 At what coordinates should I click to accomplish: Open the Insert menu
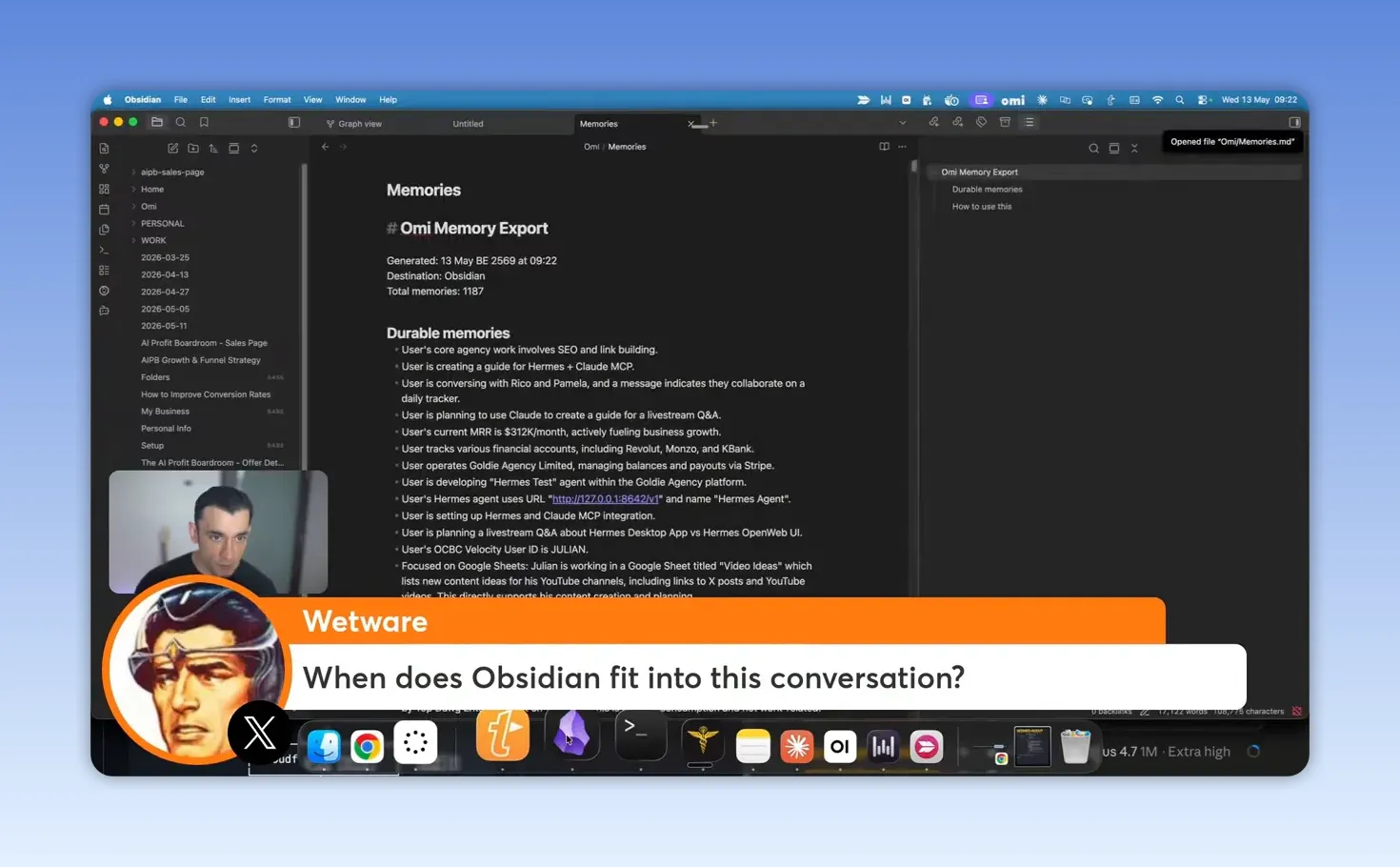(239, 100)
